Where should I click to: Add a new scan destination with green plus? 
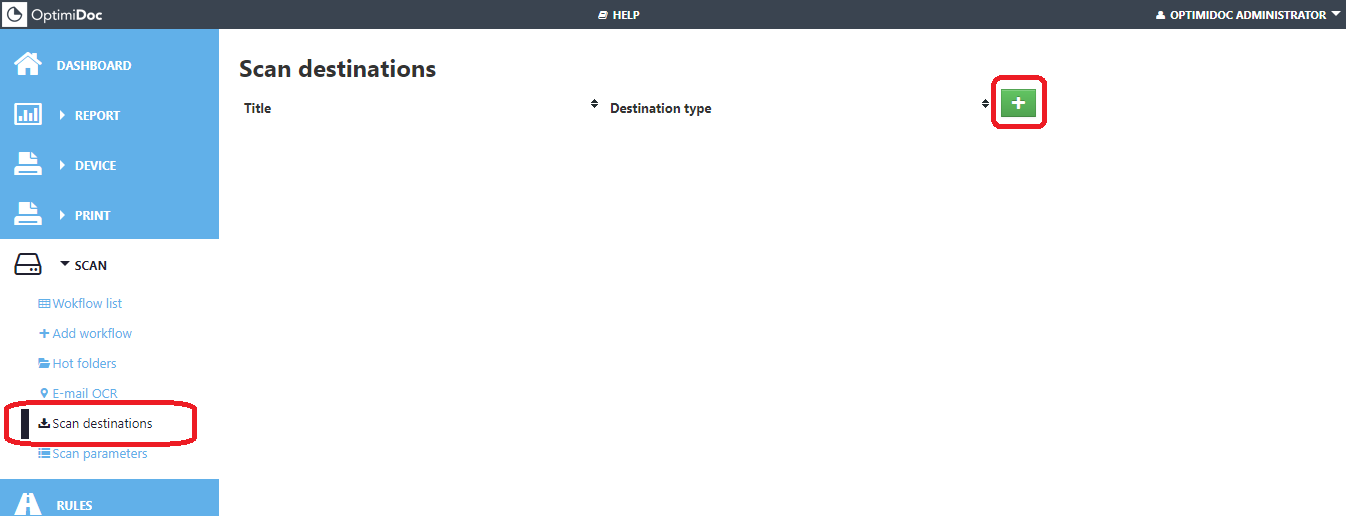pos(1018,103)
